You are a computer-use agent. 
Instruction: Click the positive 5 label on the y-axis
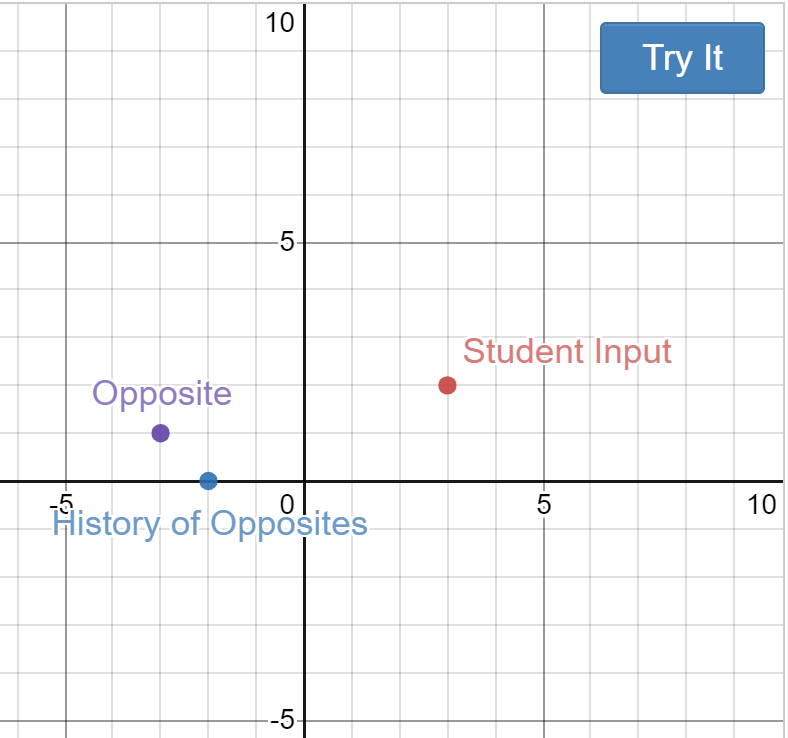point(286,242)
